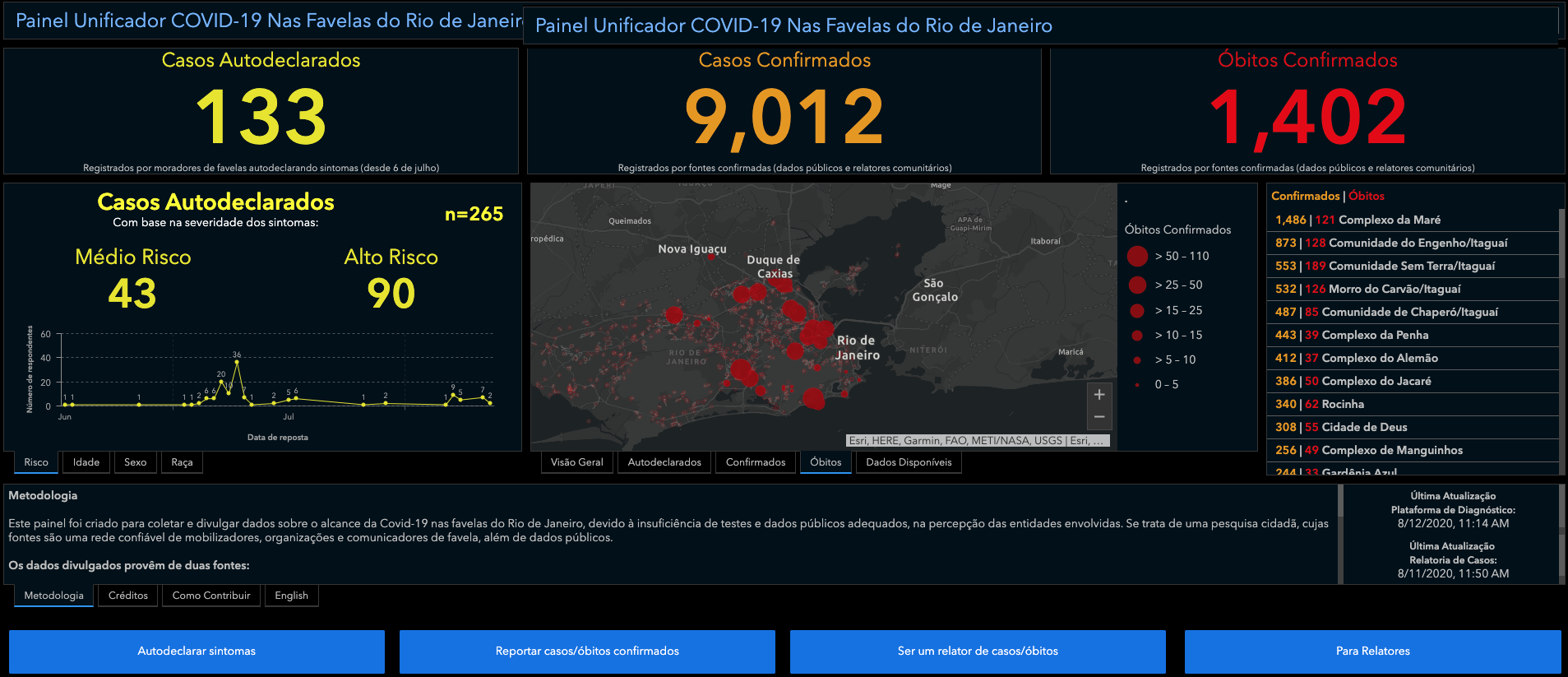This screenshot has height=677, width=1568.
Task: Open the Sexo chart tab
Action: (135, 462)
